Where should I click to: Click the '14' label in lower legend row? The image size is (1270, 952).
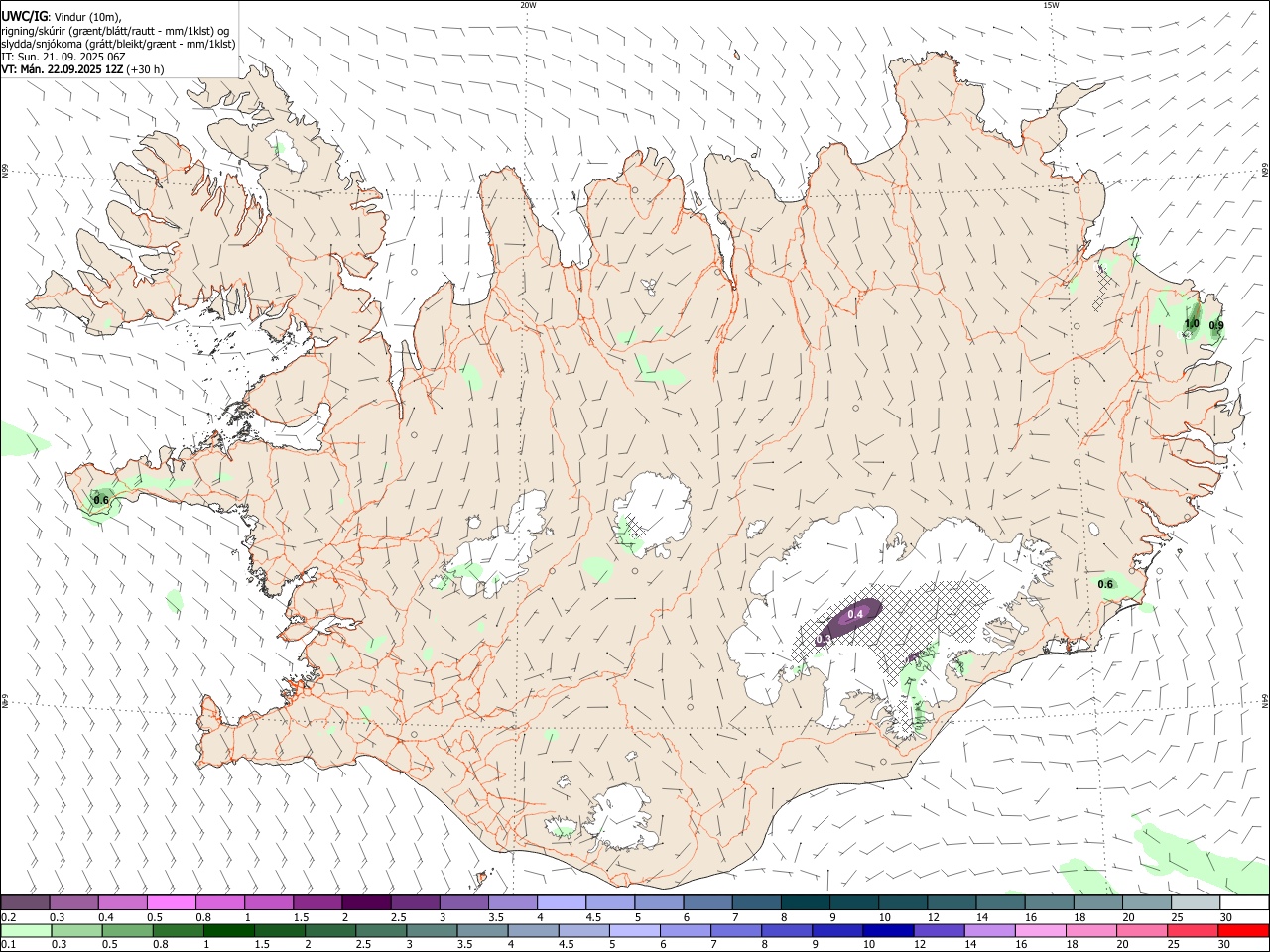coord(970,945)
